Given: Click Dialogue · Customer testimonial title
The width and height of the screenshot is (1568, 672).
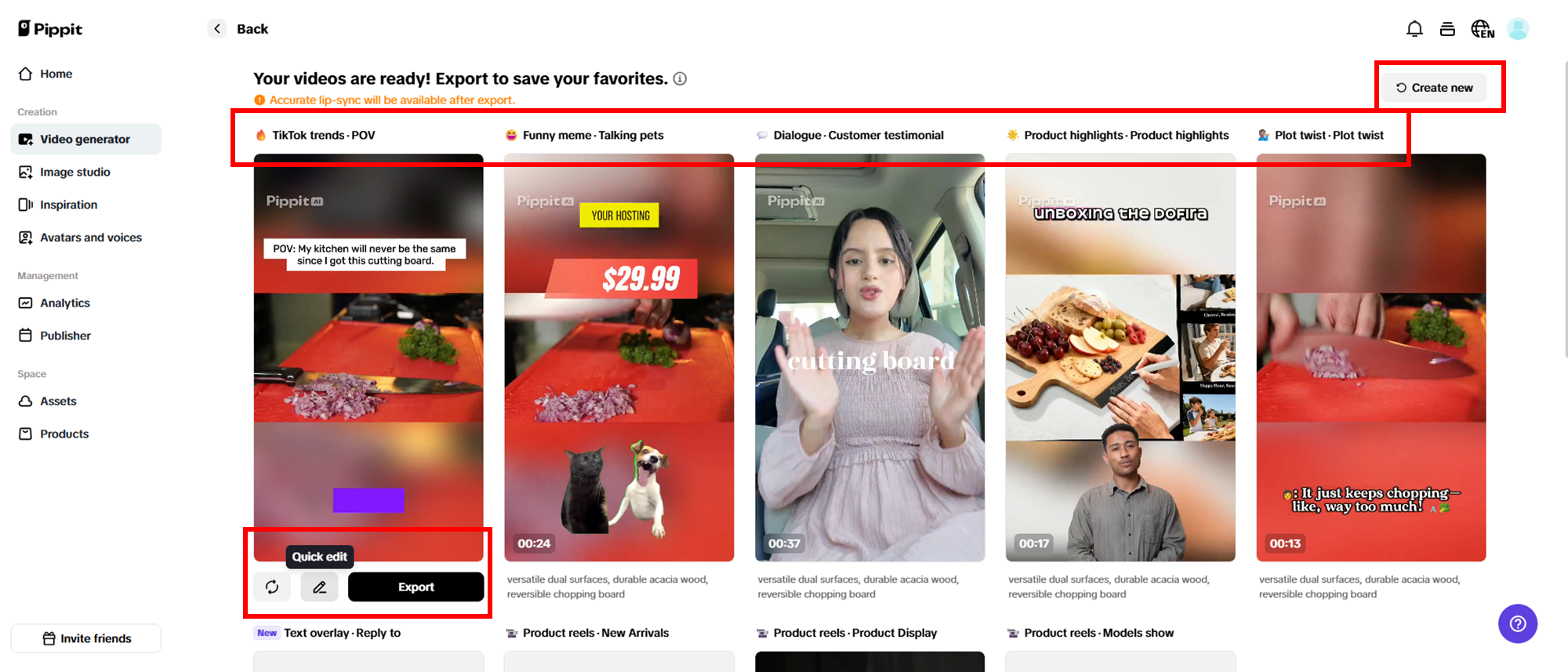Looking at the screenshot, I should (858, 135).
